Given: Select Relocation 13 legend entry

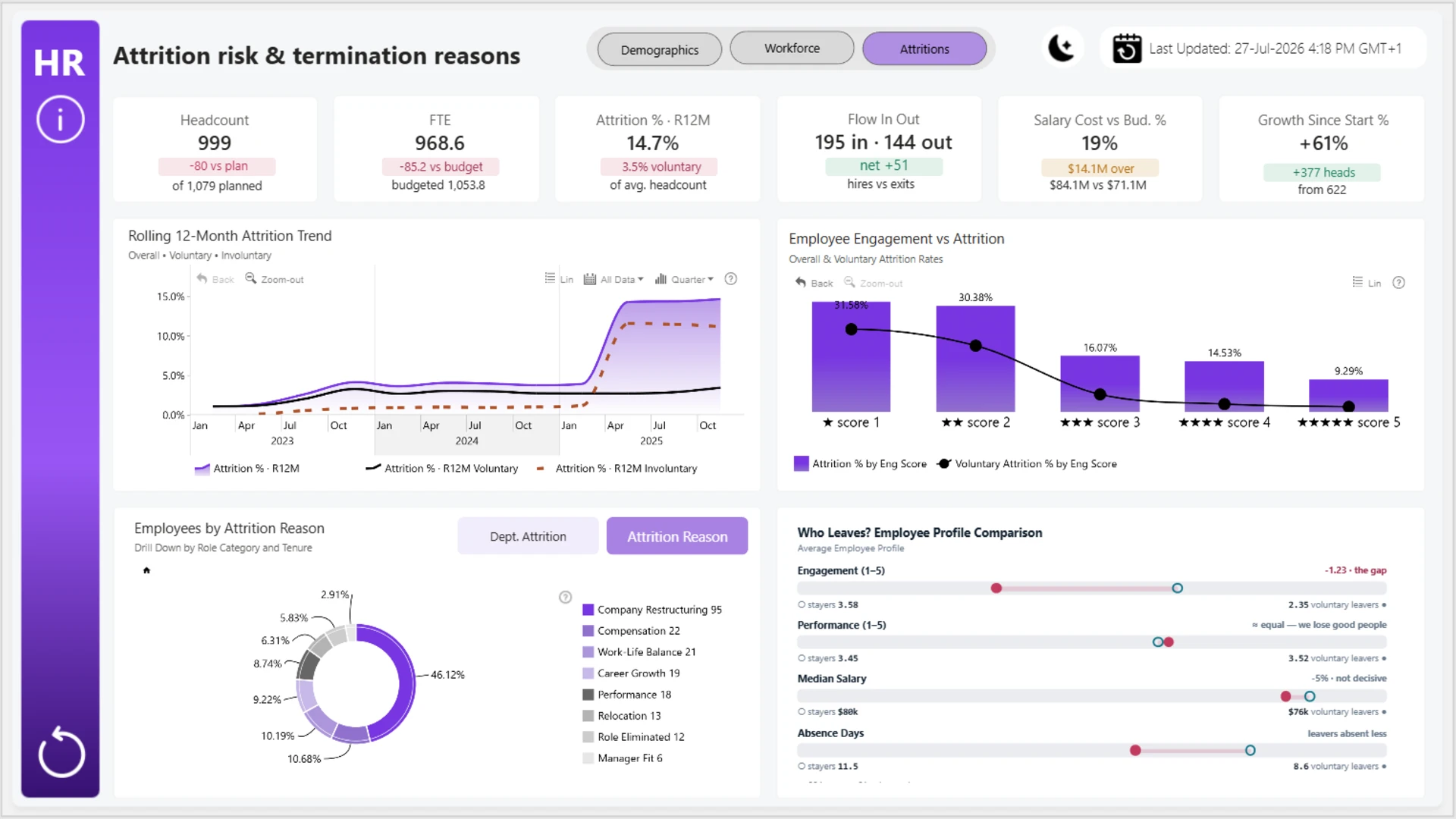Looking at the screenshot, I should pos(622,716).
